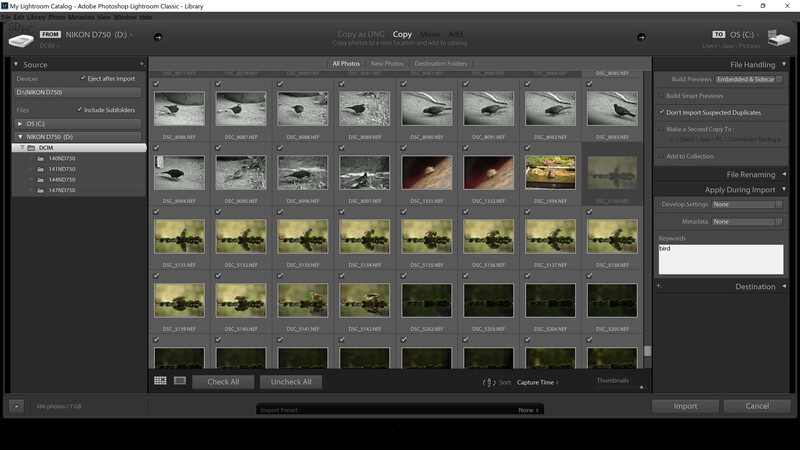The height and width of the screenshot is (450, 800).
Task: Expand the Destination panel
Action: [x=784, y=286]
